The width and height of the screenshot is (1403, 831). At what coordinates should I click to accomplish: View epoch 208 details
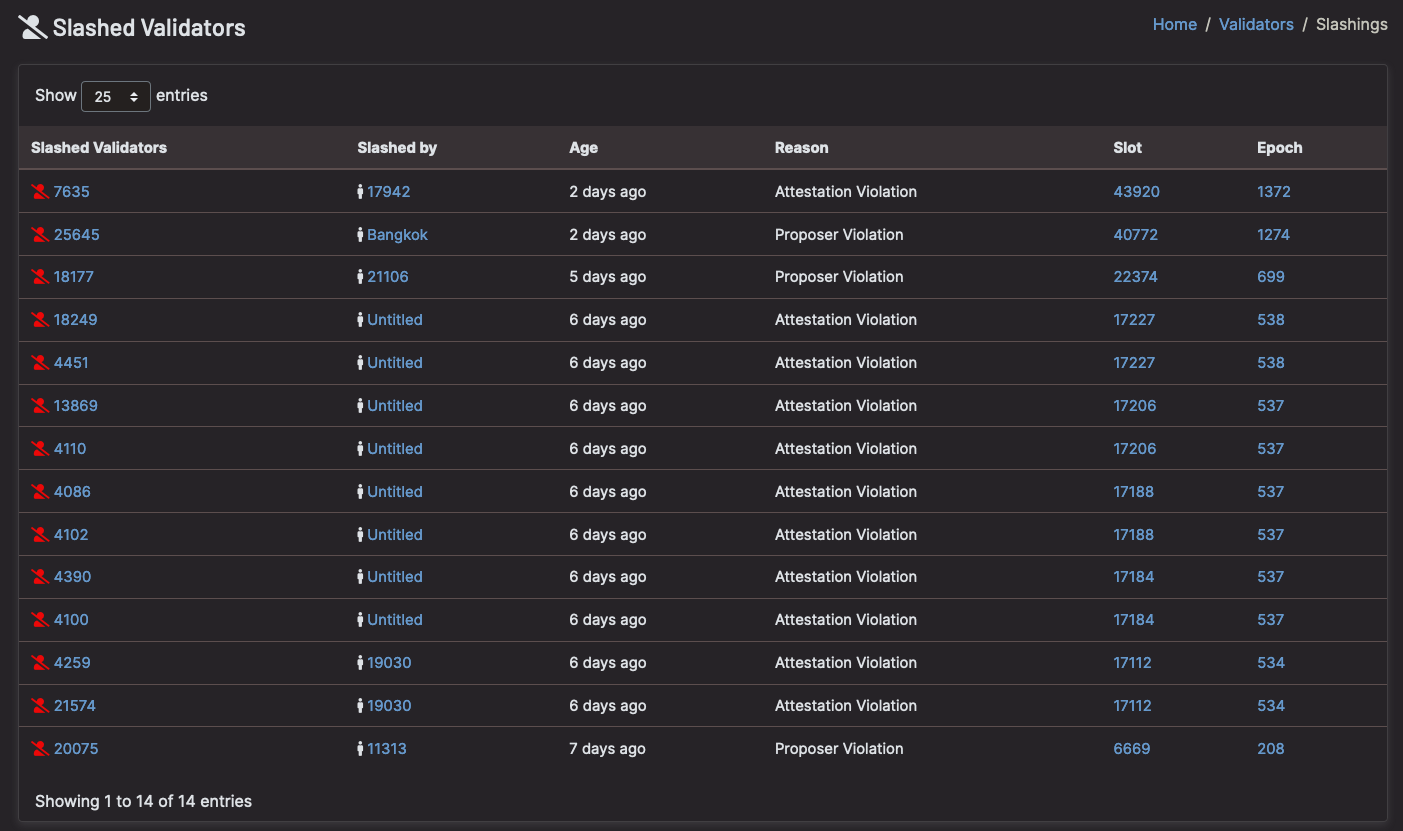pos(1270,749)
